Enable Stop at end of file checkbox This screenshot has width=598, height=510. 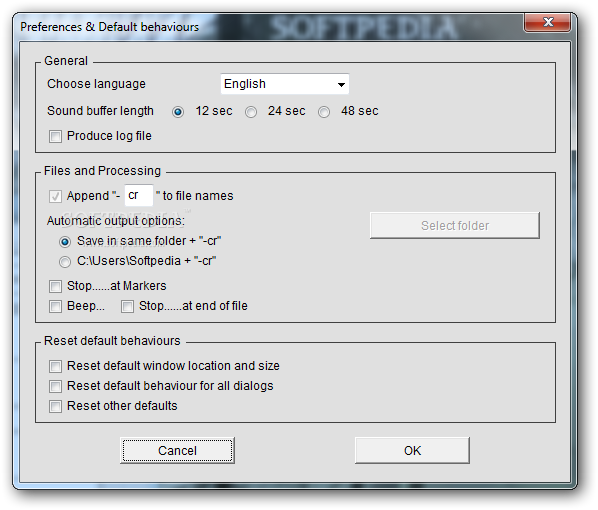127,306
